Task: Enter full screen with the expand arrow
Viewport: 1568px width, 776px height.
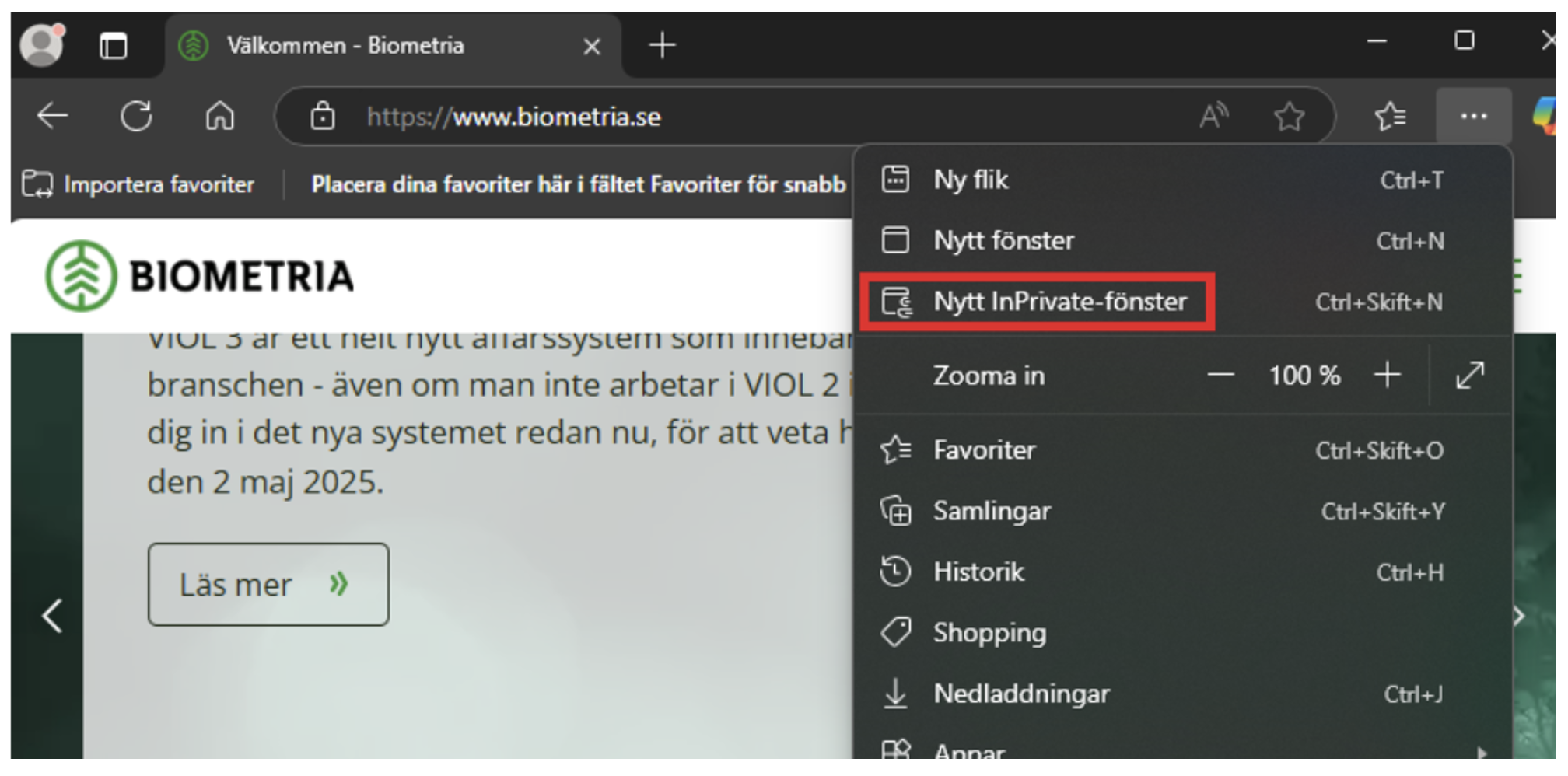Action: [1470, 376]
